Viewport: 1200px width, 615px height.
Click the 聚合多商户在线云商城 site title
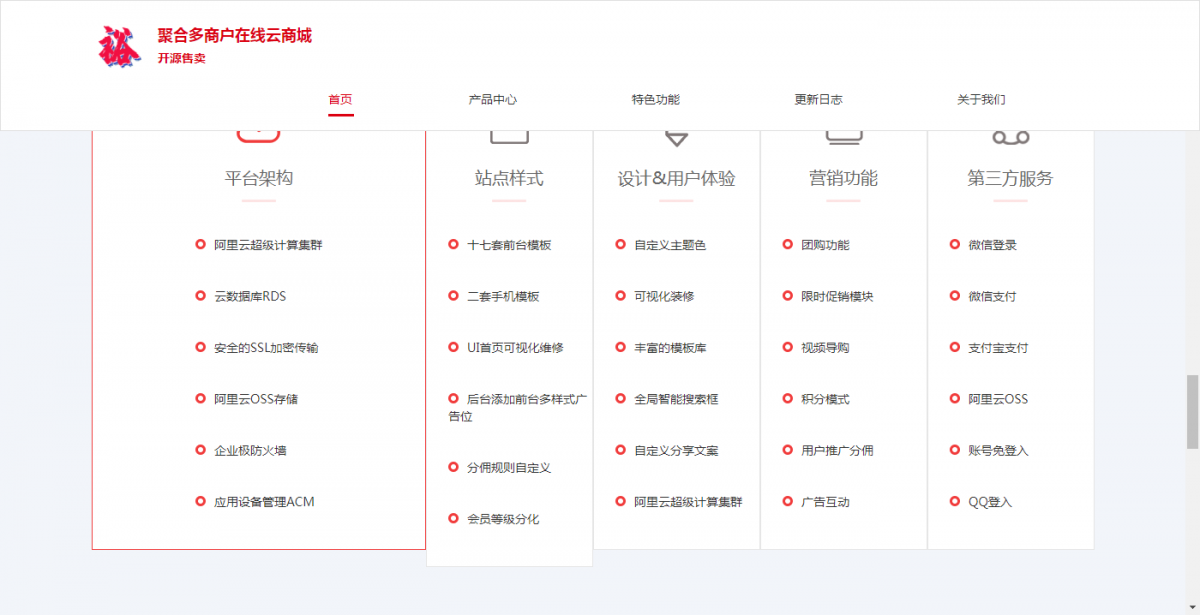pos(234,36)
